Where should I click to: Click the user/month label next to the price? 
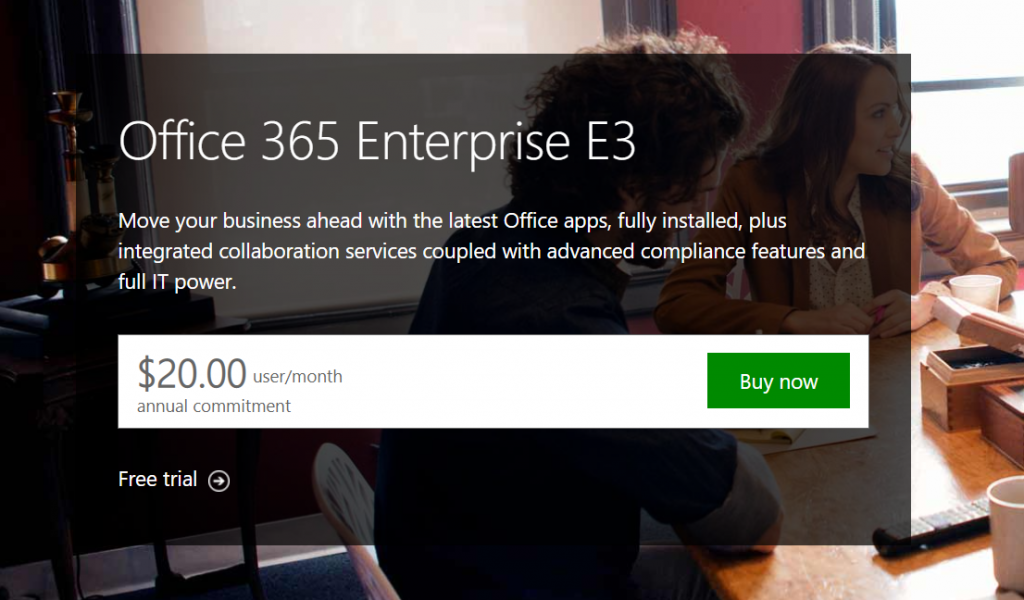[296, 377]
